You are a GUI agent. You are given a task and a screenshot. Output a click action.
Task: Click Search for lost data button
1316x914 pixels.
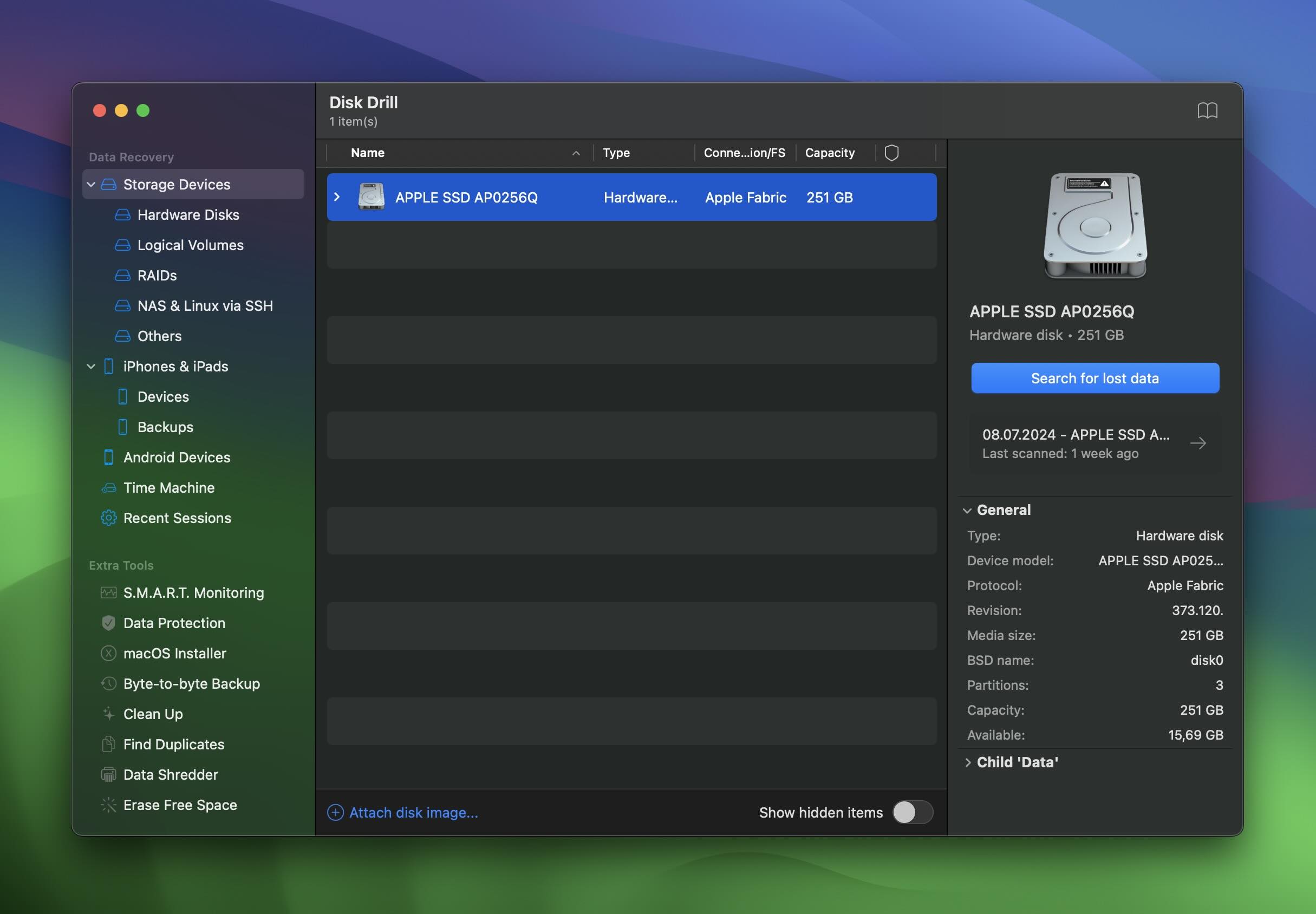pyautogui.click(x=1095, y=378)
